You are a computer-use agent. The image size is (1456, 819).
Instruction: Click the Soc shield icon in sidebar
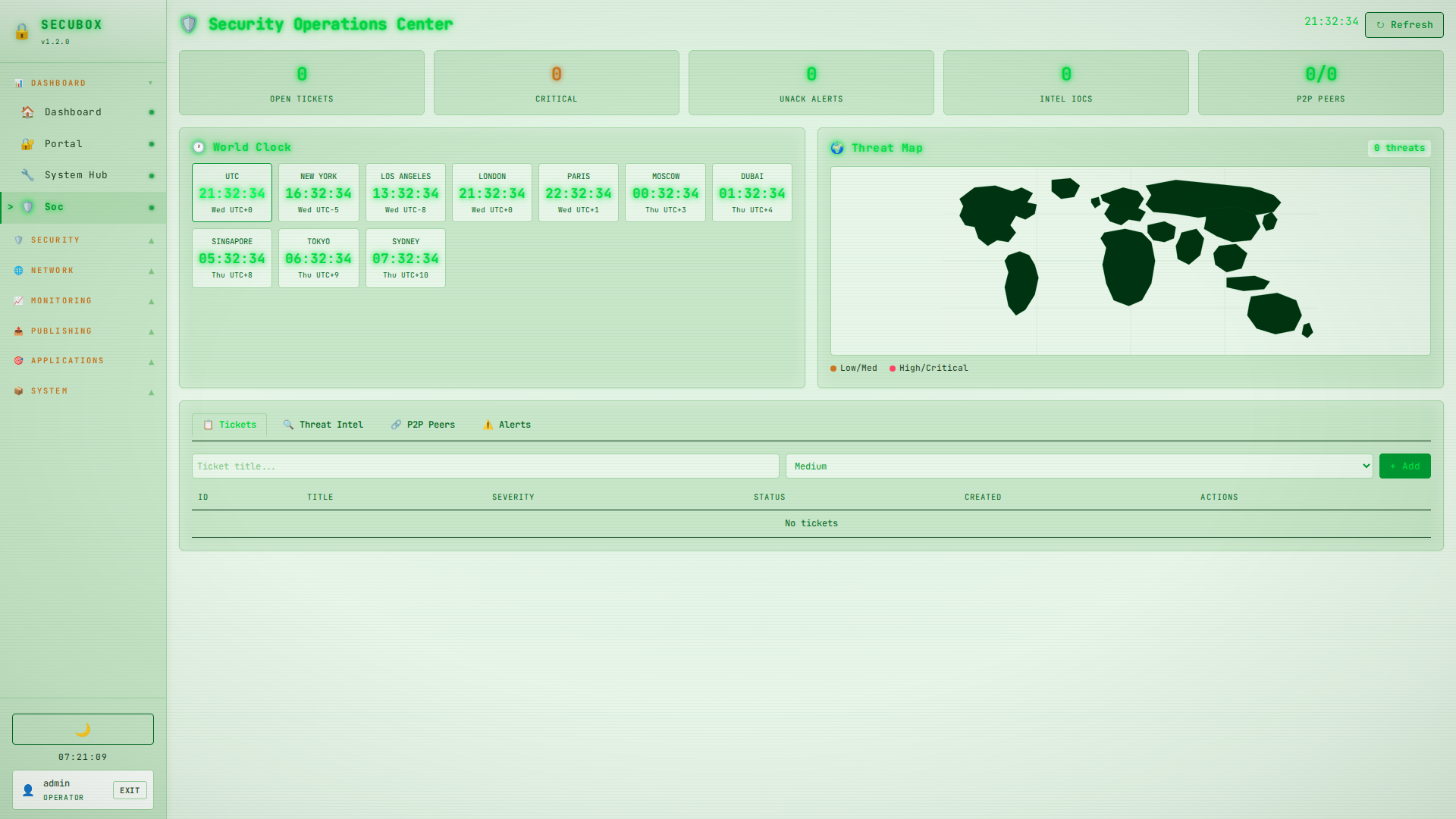point(28,207)
